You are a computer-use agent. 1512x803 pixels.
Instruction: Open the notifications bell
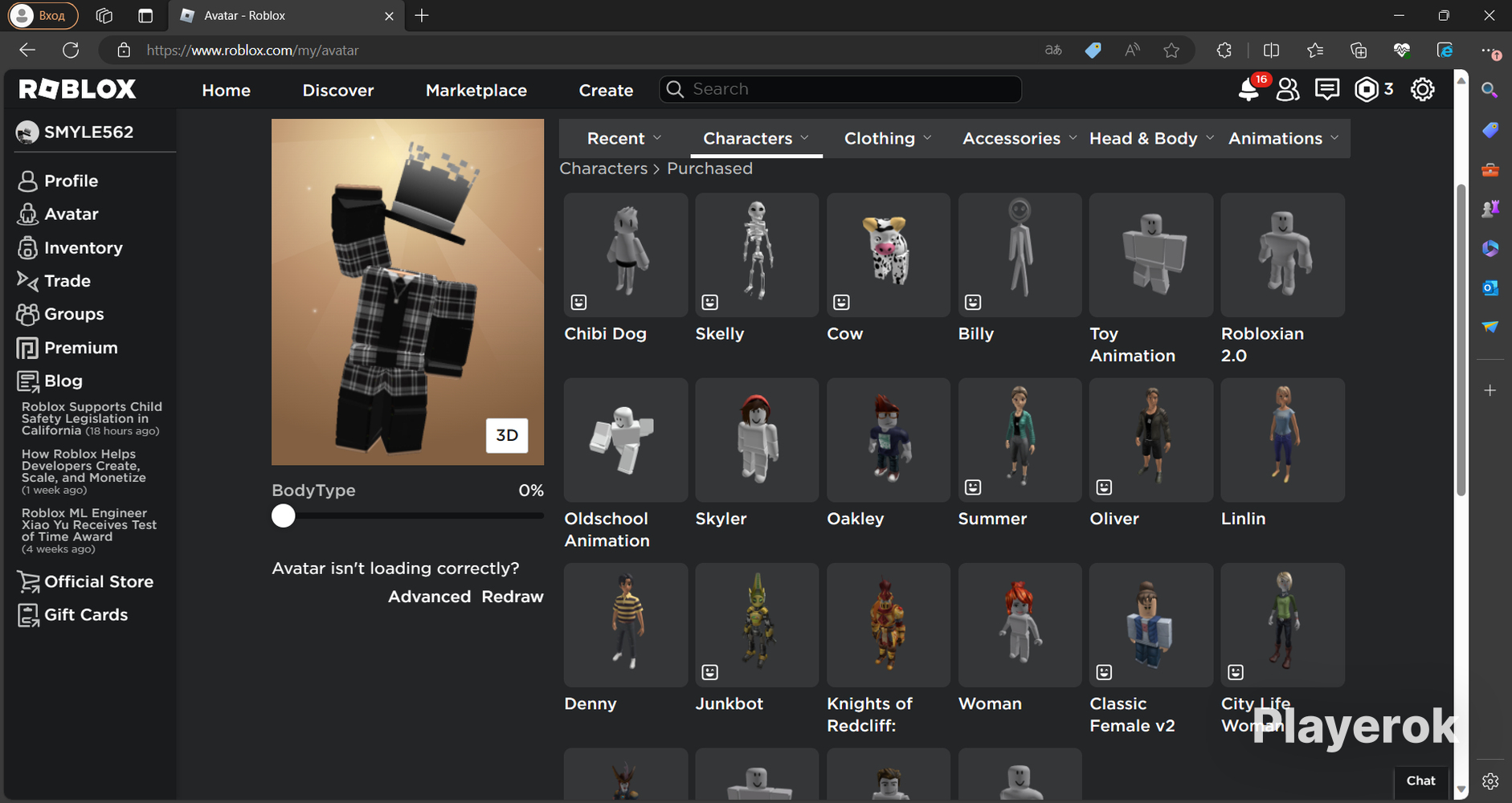(x=1248, y=89)
